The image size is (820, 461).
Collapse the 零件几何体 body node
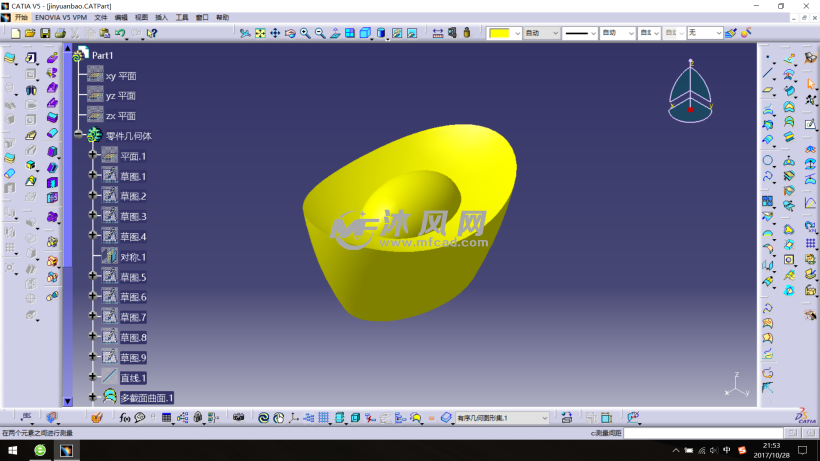80,135
